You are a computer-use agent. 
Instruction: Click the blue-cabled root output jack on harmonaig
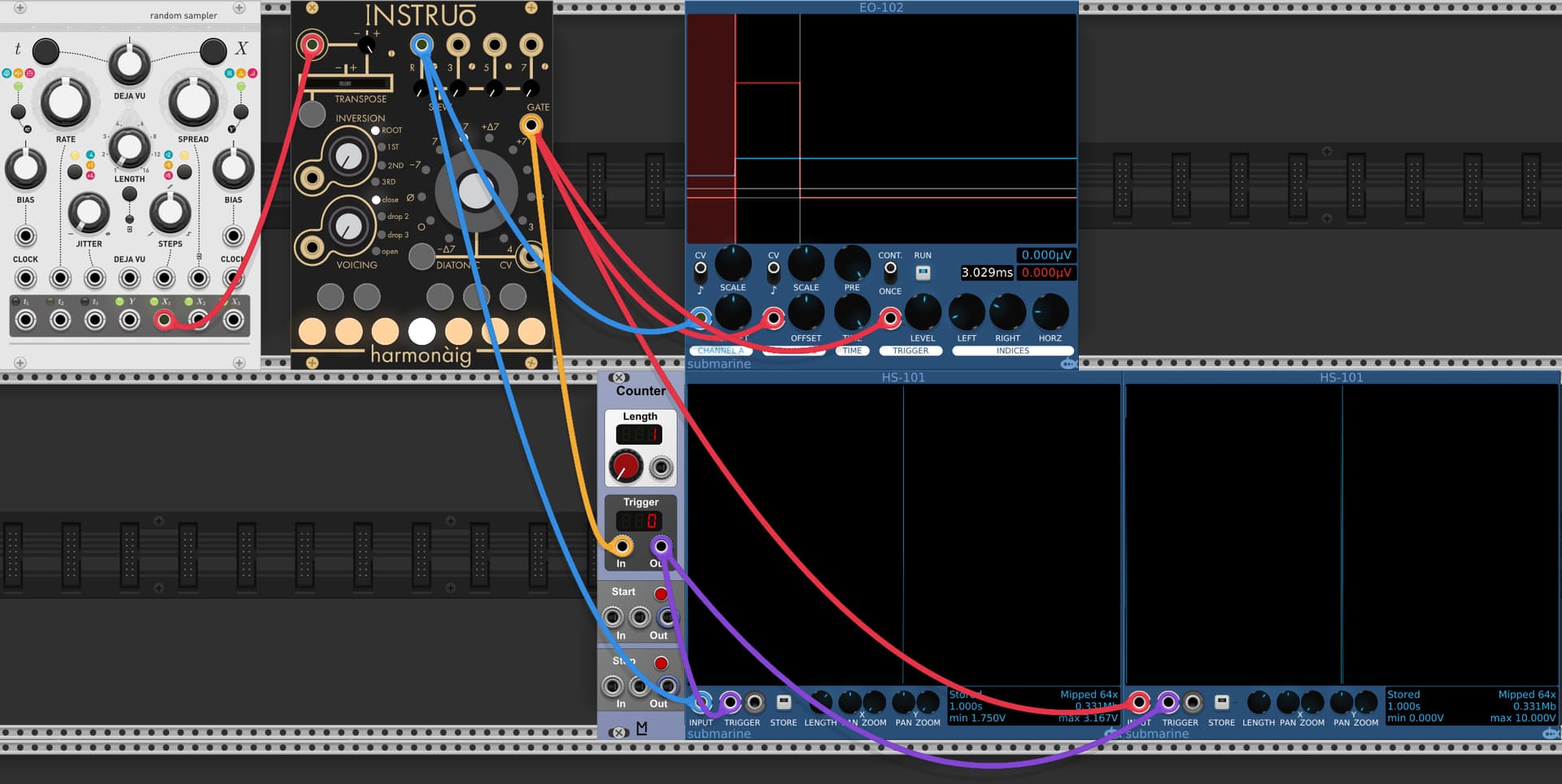click(421, 45)
